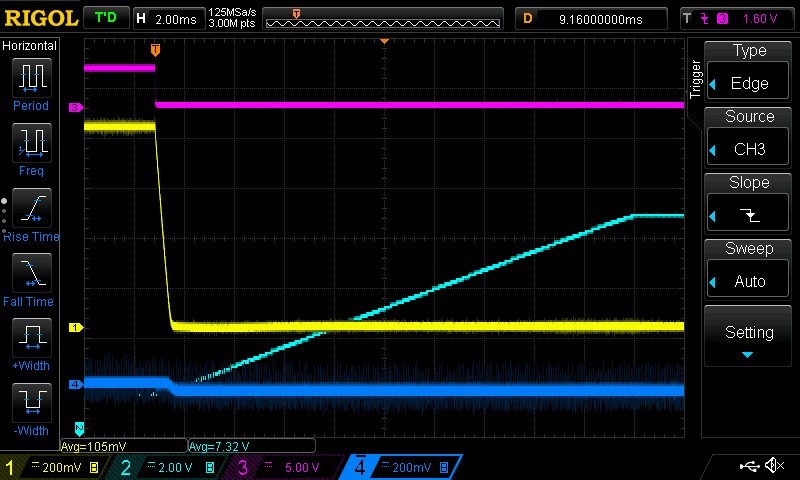Image resolution: width=800 pixels, height=480 pixels.
Task: Expand the trigger Setting submenu
Action: (x=748, y=336)
